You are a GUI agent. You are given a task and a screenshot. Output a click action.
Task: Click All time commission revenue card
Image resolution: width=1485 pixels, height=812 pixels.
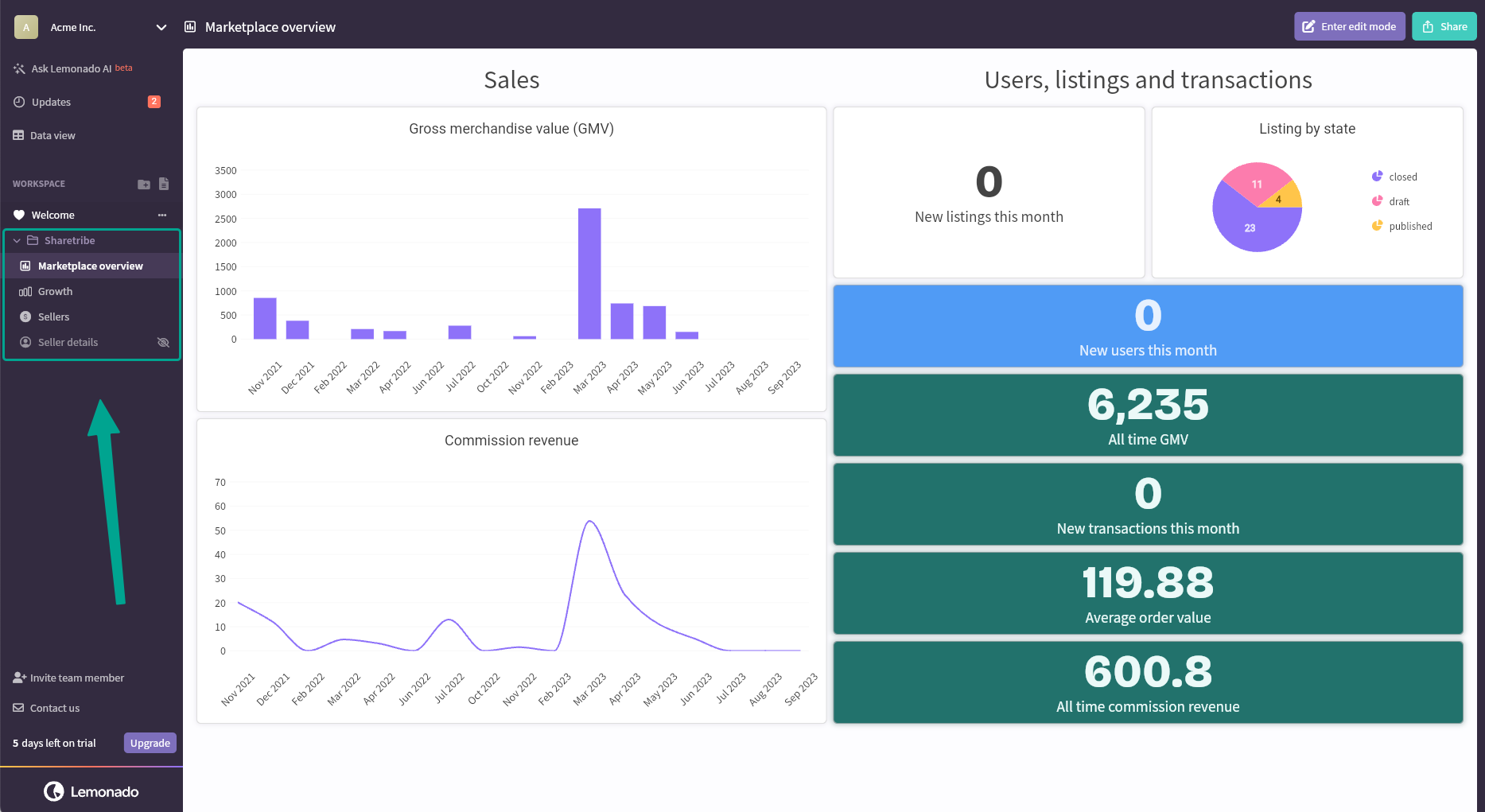1148,682
